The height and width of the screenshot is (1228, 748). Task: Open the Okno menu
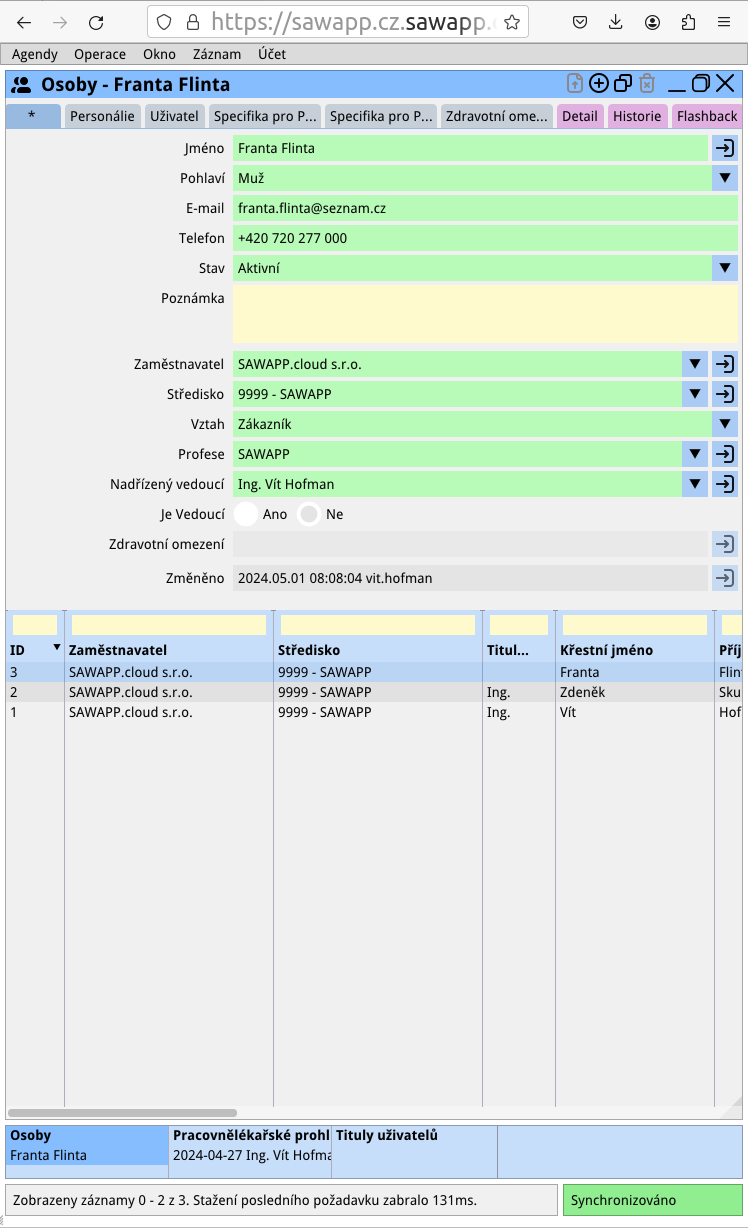[x=159, y=54]
